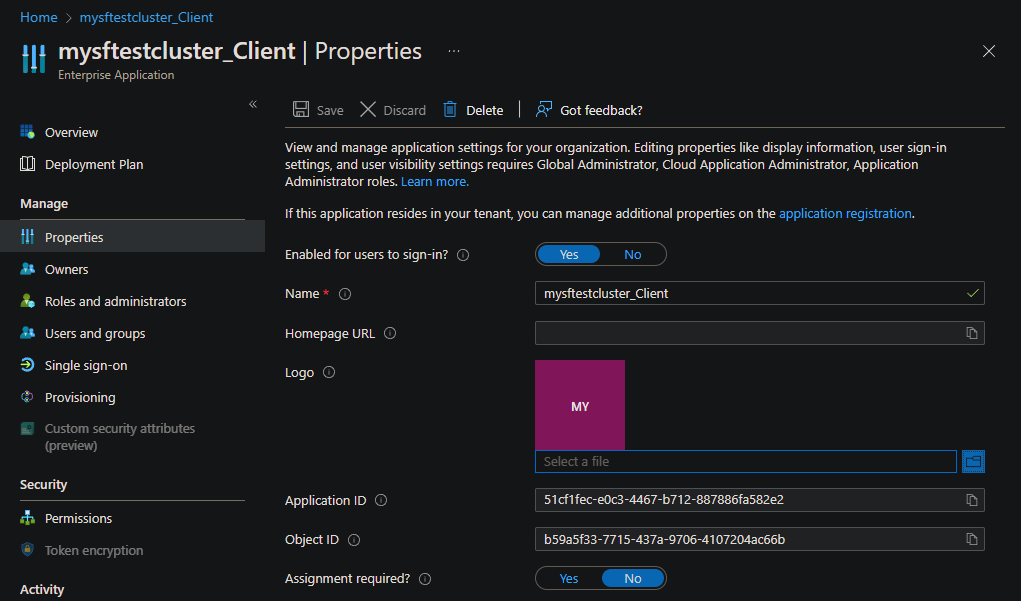
Task: Click the application header sliders icon
Action: [34, 59]
